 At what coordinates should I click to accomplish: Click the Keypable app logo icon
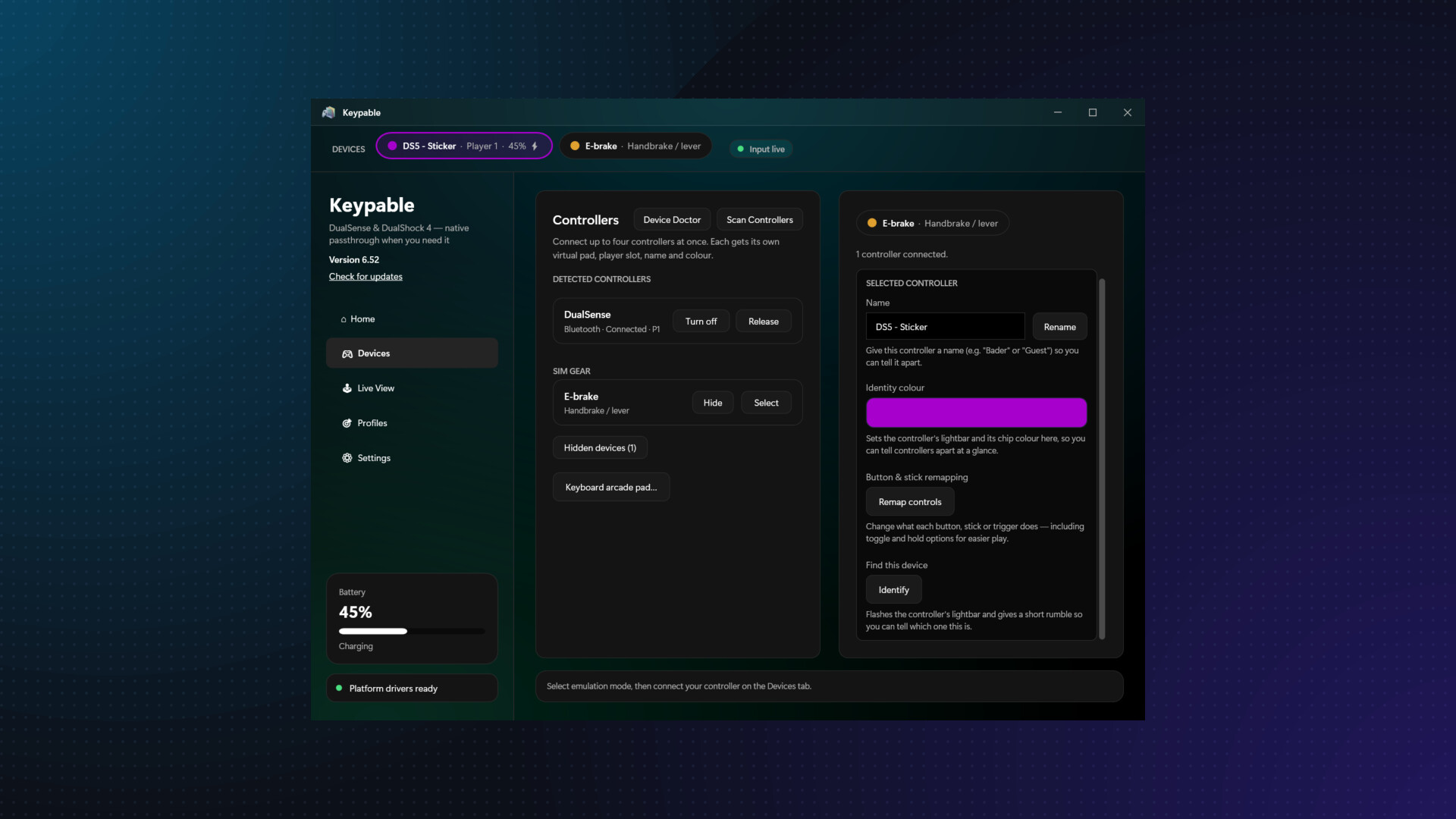[x=328, y=112]
